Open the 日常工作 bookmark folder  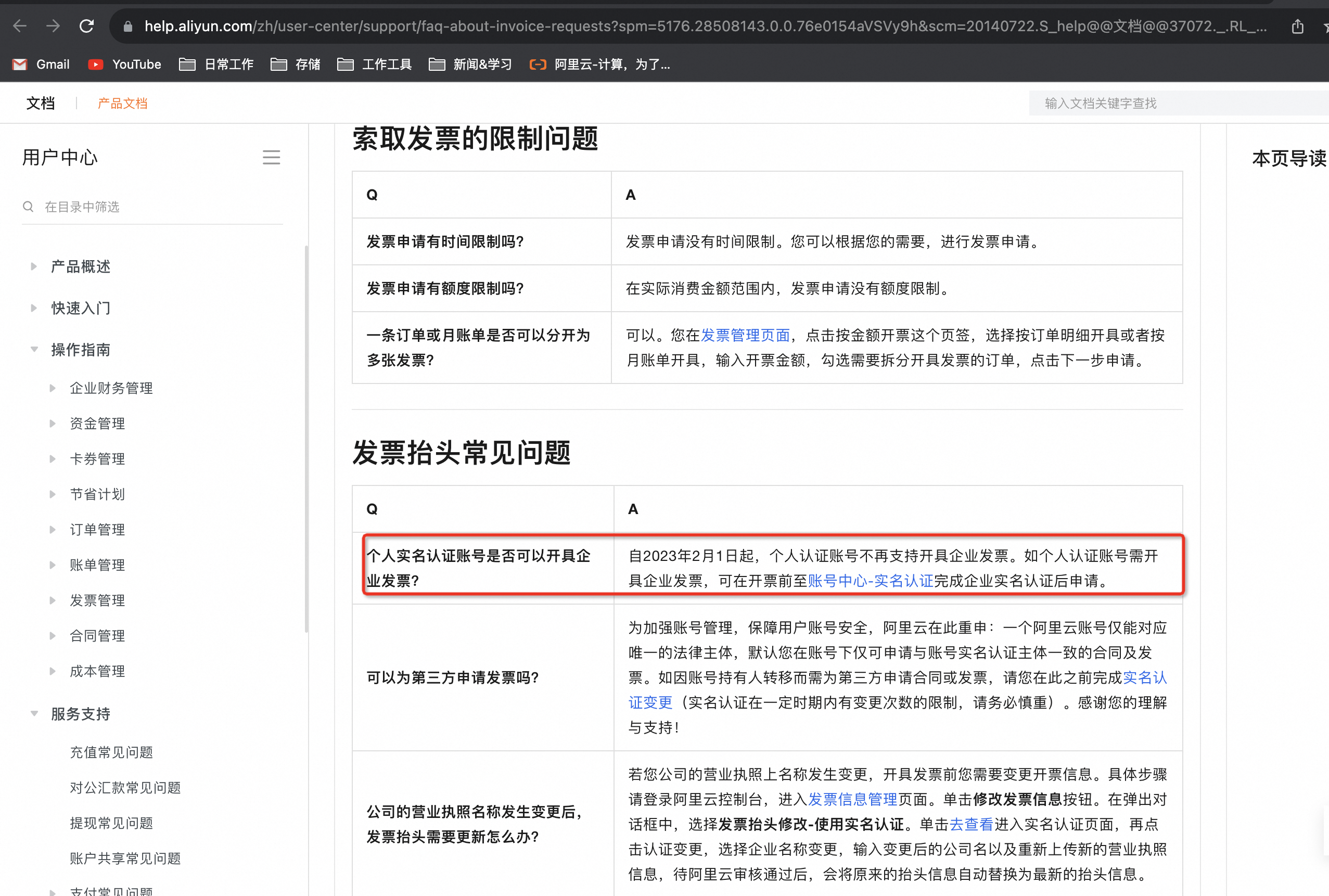coord(216,64)
